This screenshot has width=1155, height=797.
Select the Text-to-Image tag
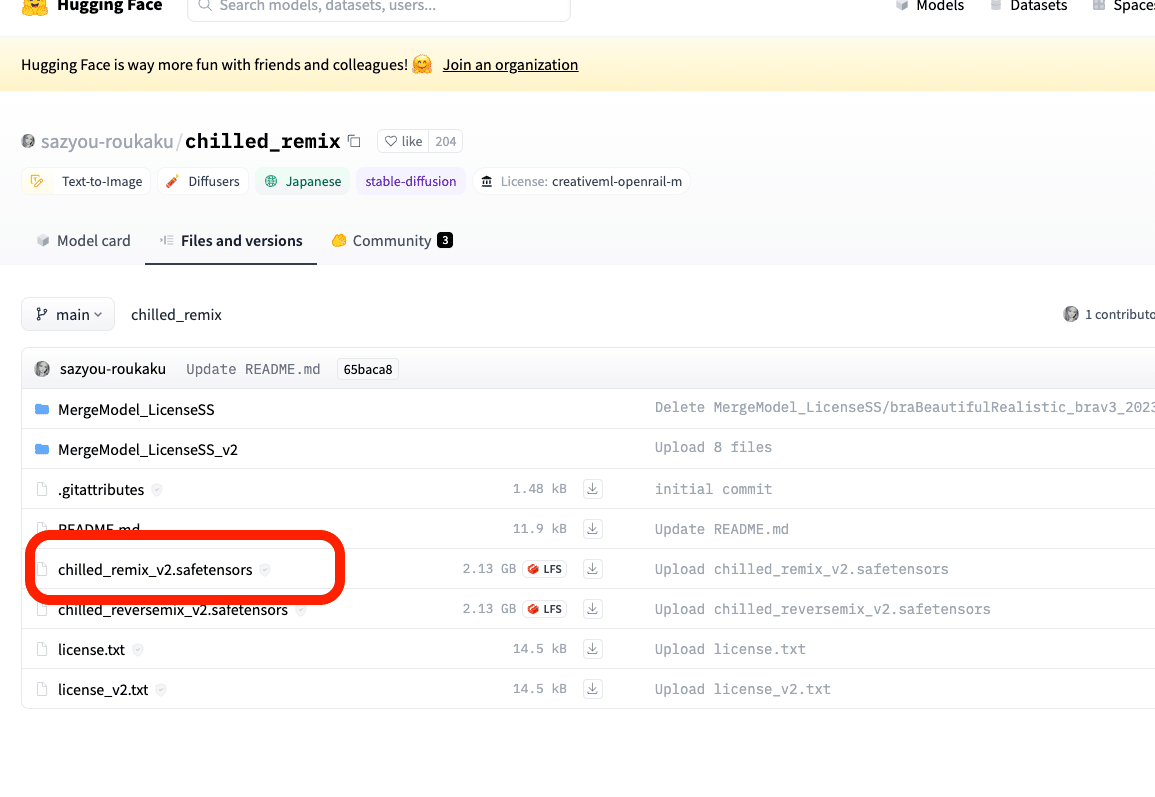click(86, 182)
